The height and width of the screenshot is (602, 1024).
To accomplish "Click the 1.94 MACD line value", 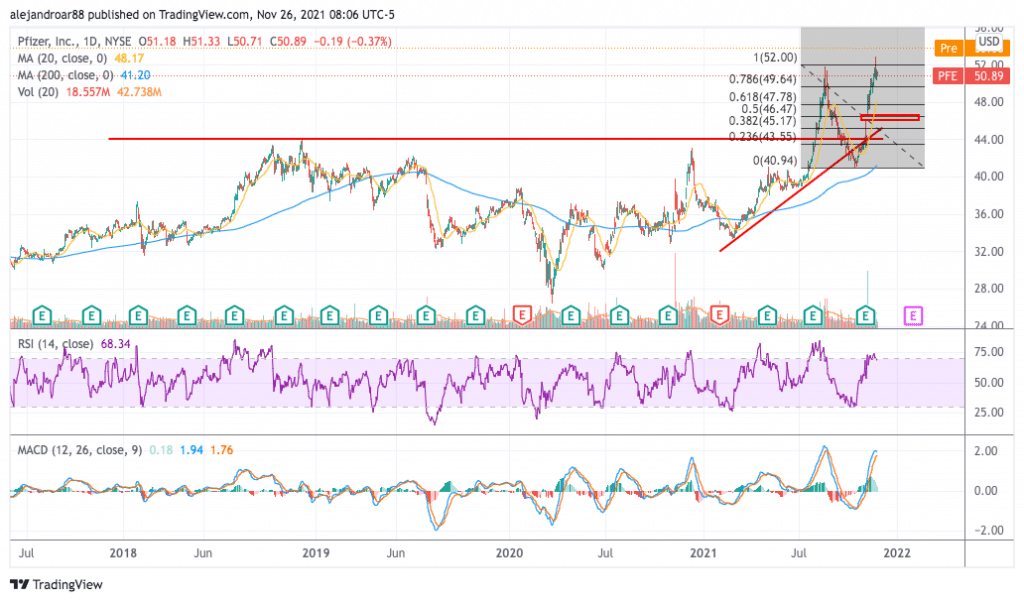I will pos(191,450).
